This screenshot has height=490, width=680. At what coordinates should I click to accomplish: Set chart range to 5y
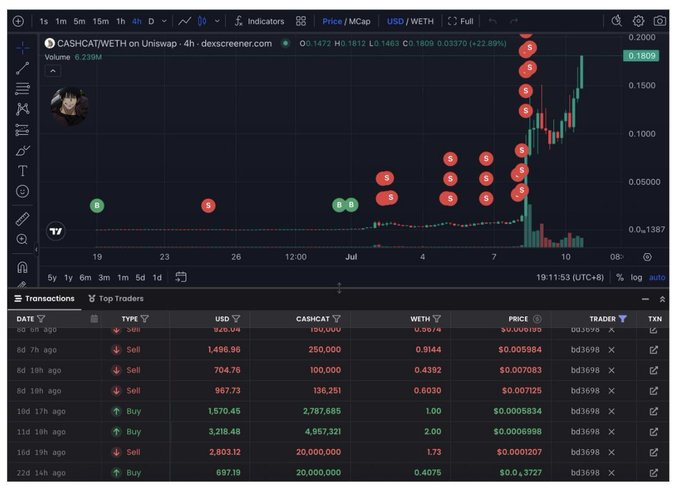(52, 278)
